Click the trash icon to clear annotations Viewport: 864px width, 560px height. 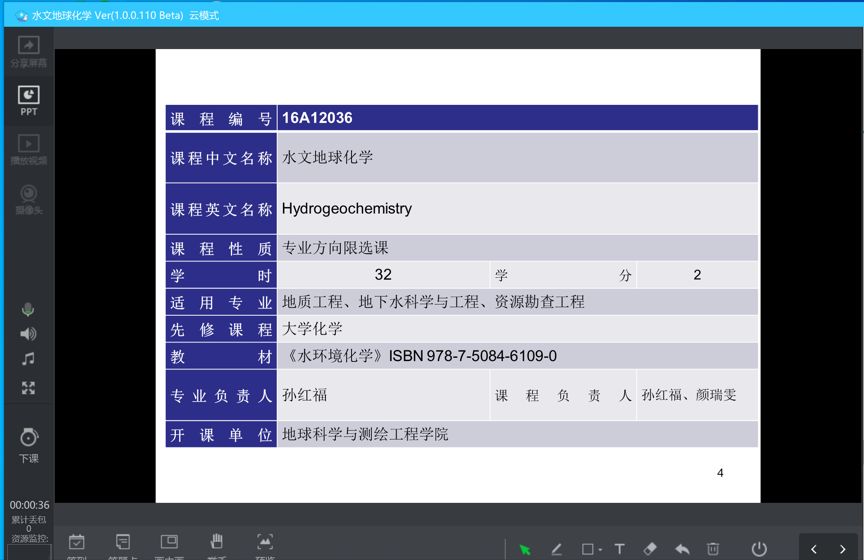[x=713, y=549]
